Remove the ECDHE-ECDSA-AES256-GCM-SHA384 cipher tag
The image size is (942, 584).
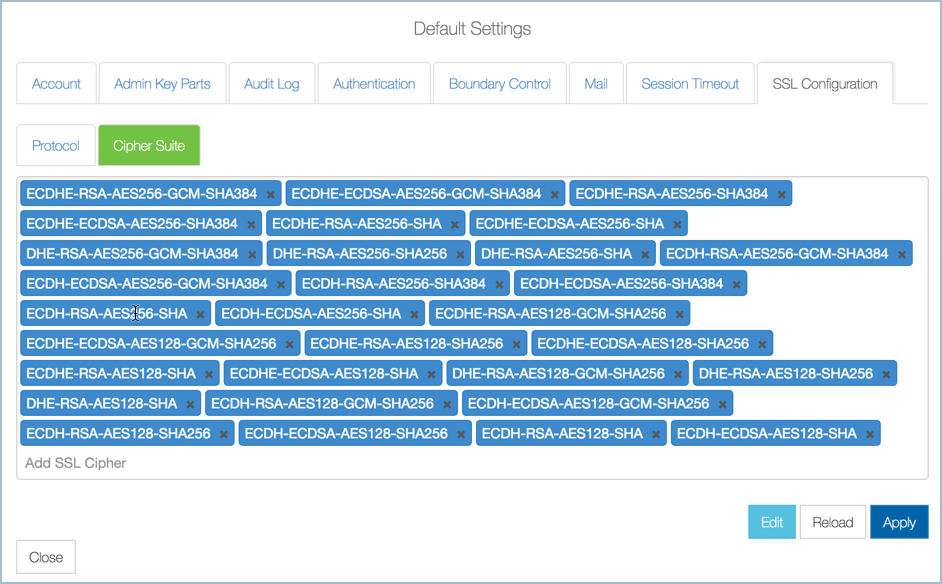click(555, 195)
